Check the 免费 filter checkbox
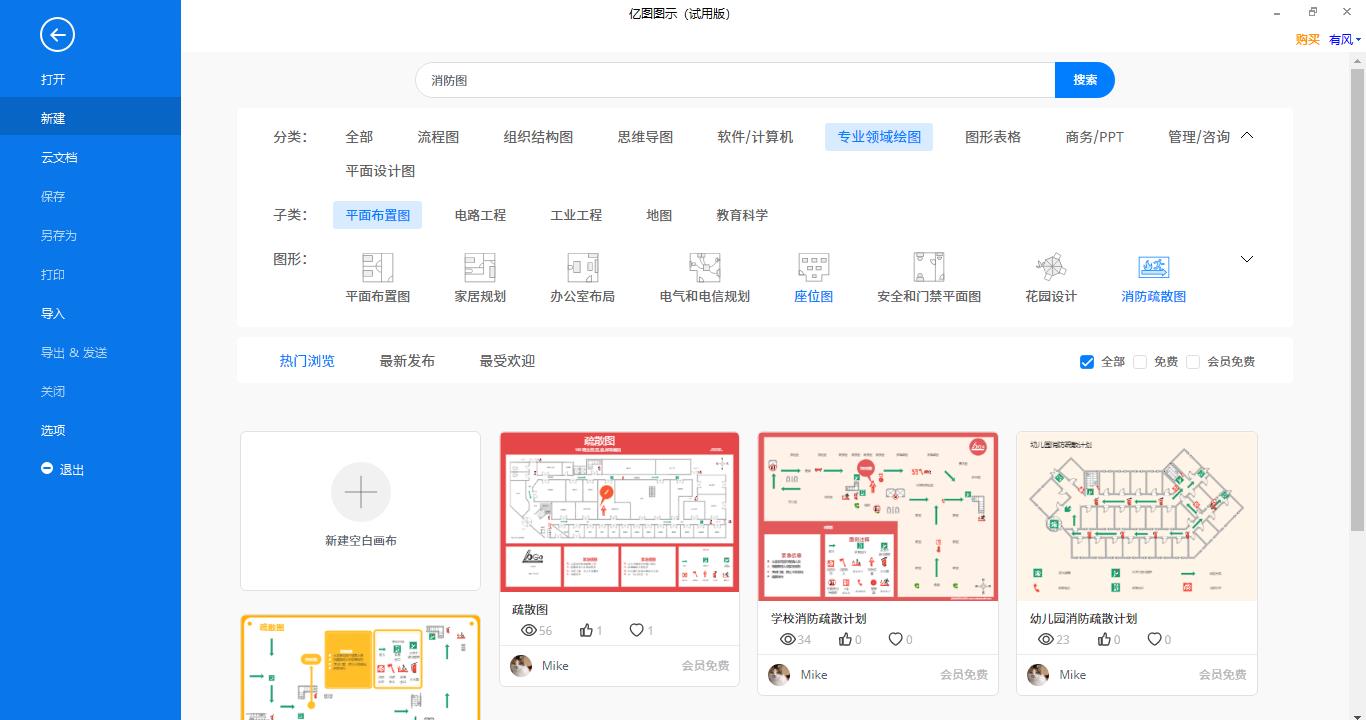 1140,362
